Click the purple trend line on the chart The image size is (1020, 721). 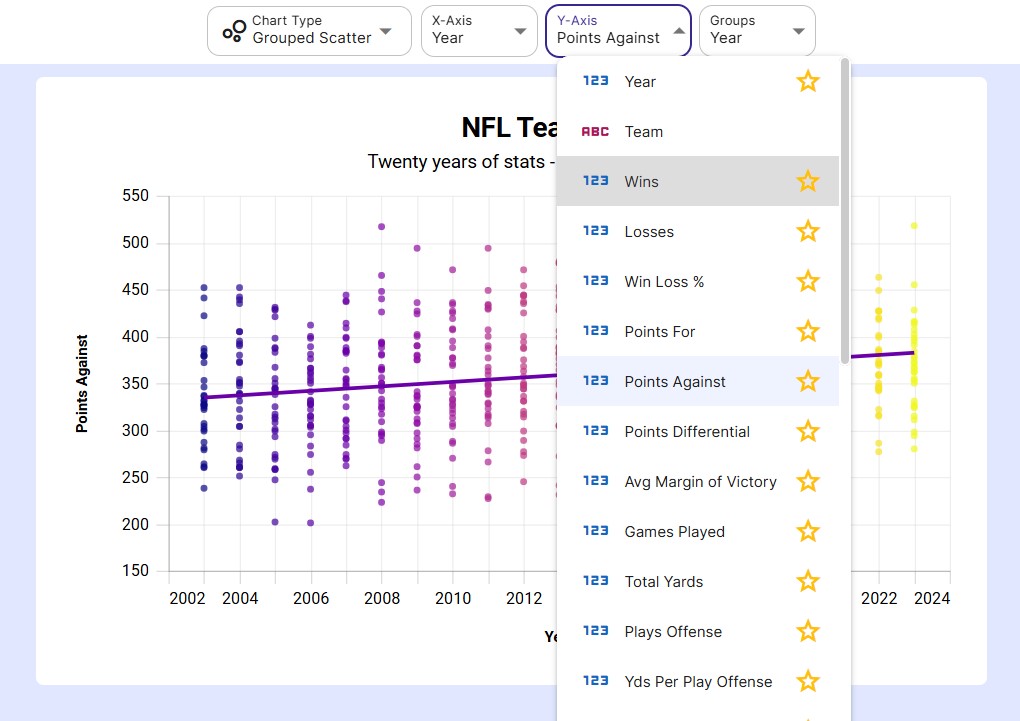(381, 386)
